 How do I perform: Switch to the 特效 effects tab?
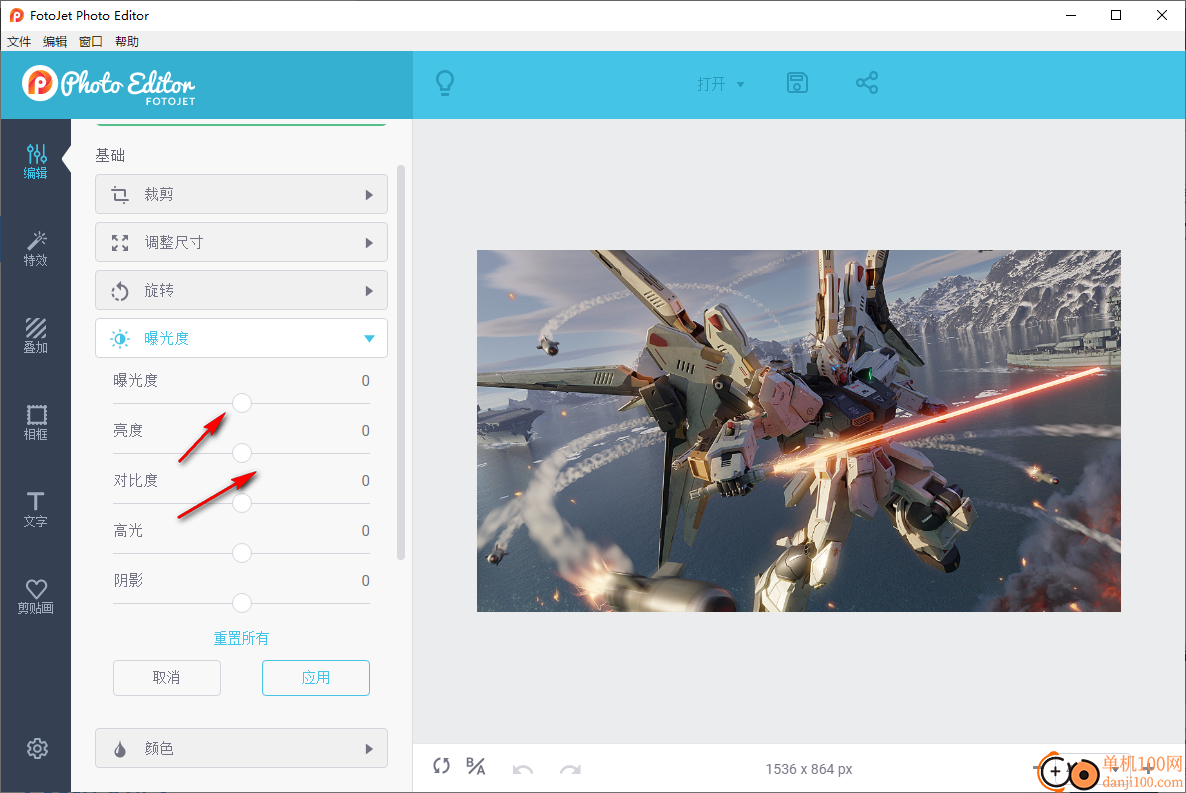tap(36, 249)
